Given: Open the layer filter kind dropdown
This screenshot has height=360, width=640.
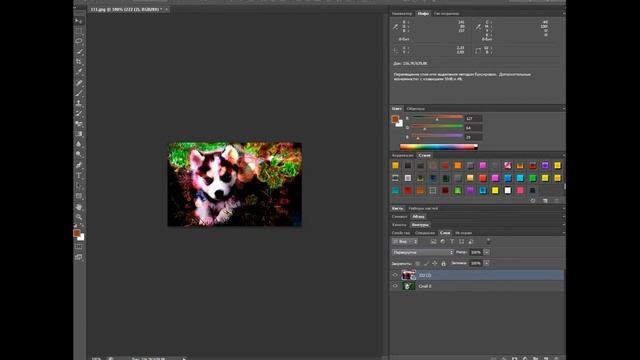Looking at the screenshot, I should point(405,242).
